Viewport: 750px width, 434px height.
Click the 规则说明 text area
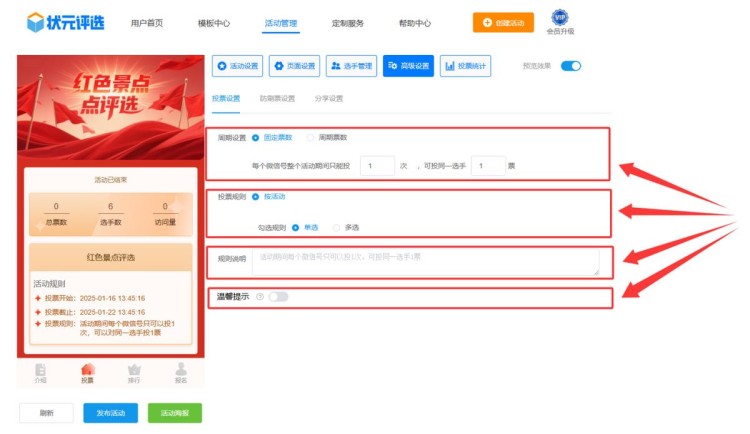point(425,261)
